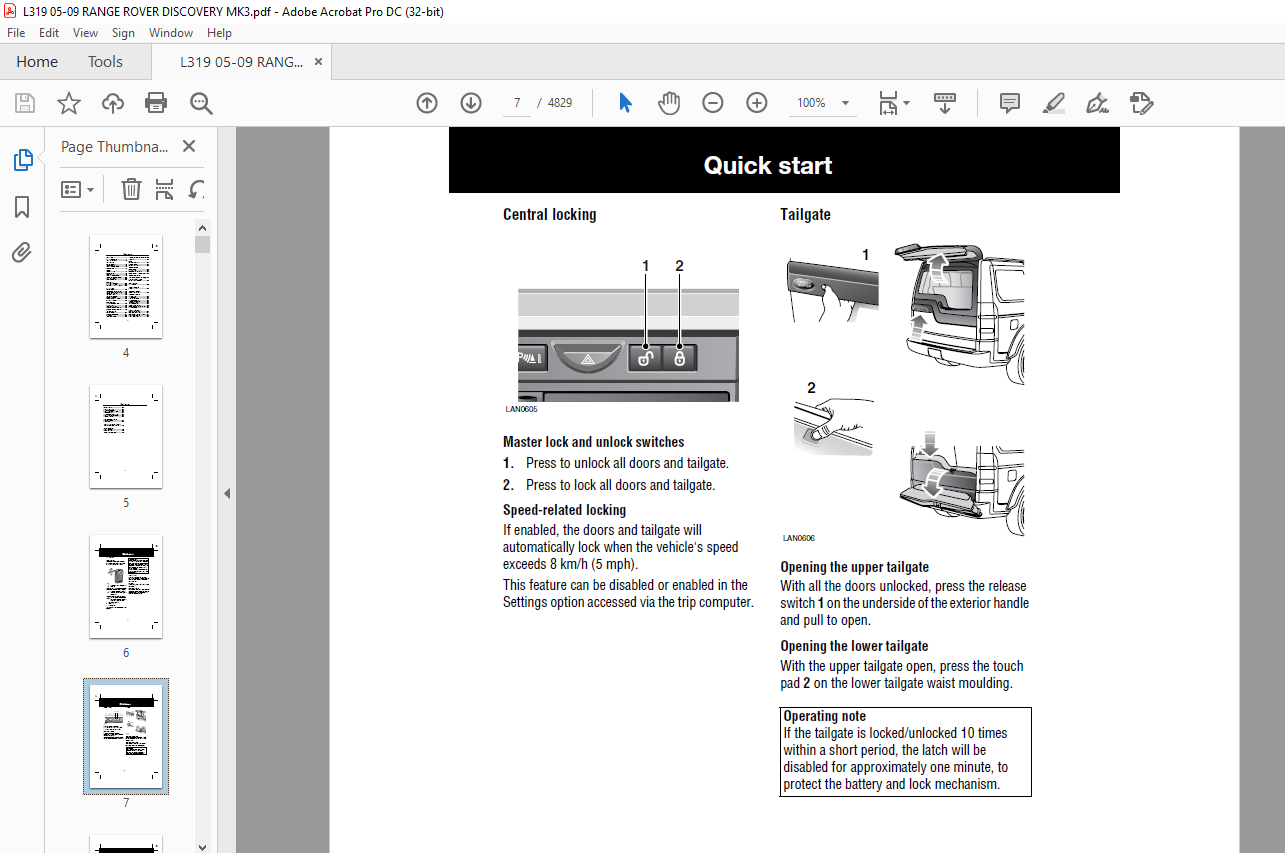Image resolution: width=1285 pixels, height=853 pixels.
Task: Click the insert pages thumbnail icon
Action: click(x=165, y=189)
